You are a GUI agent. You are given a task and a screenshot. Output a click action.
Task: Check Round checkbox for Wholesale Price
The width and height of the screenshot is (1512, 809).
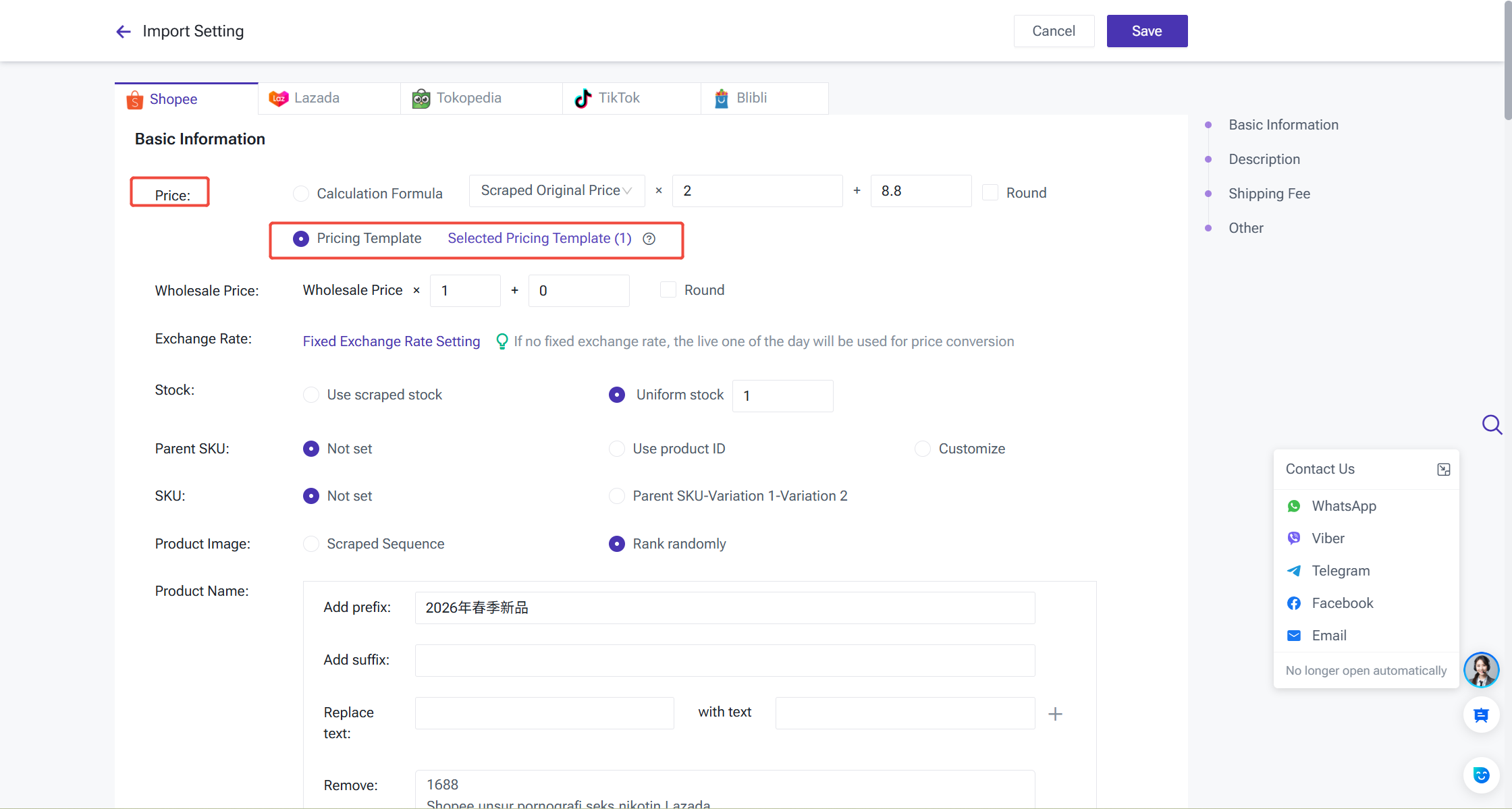pos(668,290)
